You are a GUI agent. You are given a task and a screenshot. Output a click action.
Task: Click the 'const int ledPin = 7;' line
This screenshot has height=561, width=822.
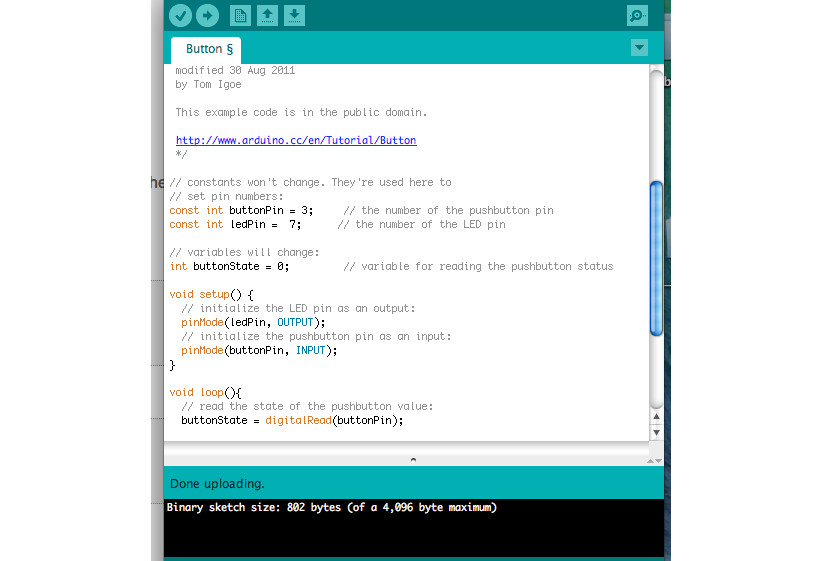[235, 225]
